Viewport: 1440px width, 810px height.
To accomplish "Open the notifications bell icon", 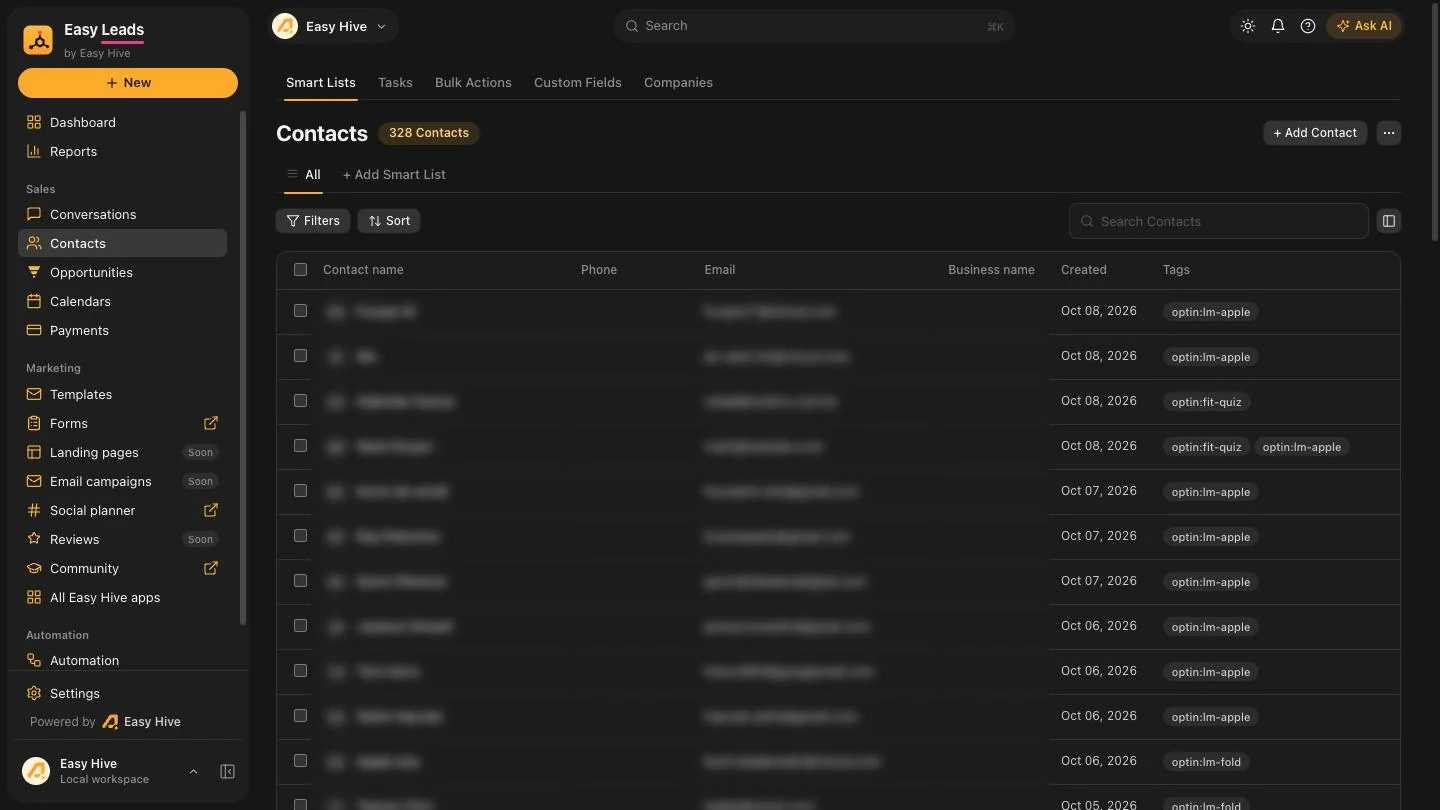I will (1278, 26).
